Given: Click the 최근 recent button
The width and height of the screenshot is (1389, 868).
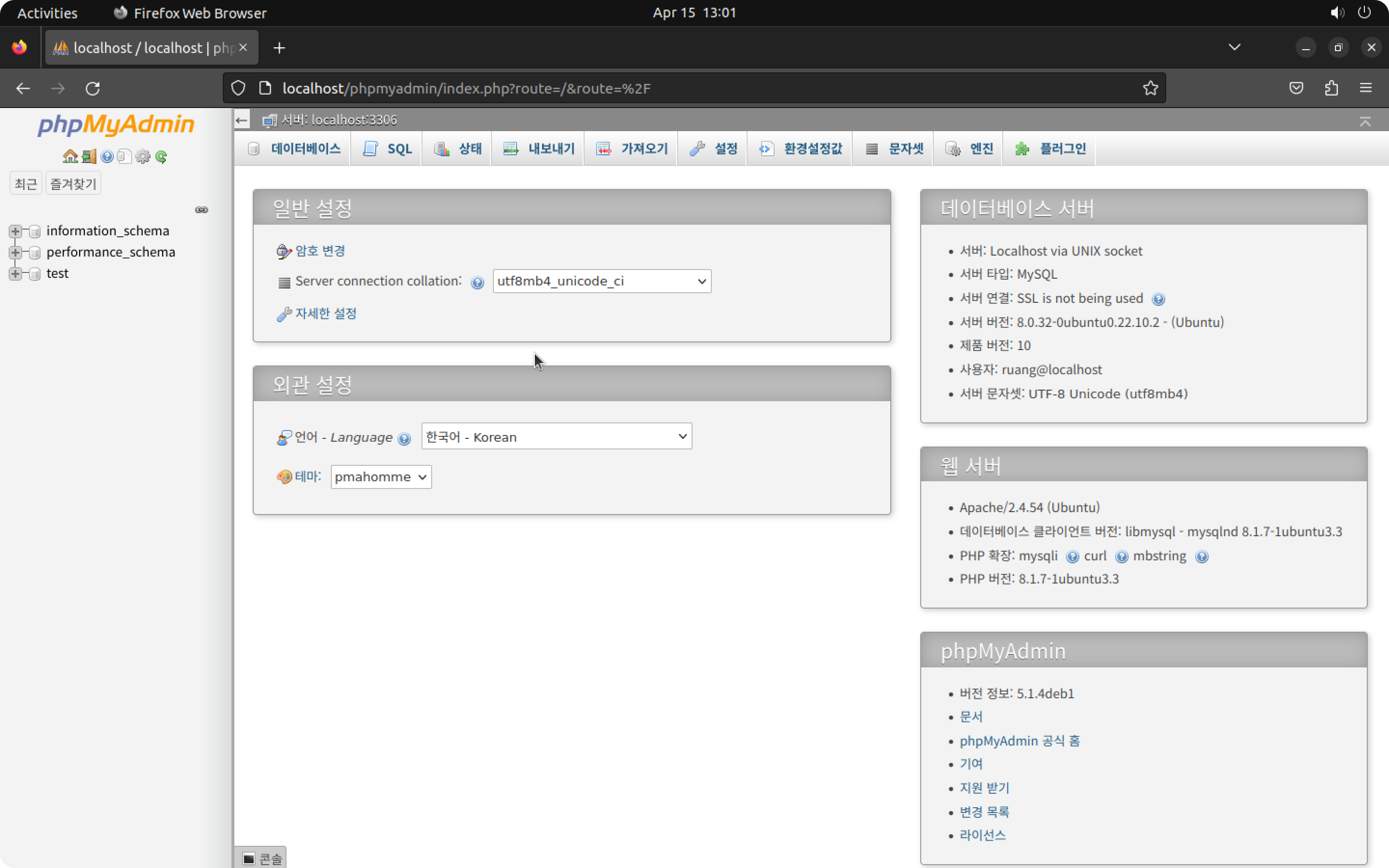Looking at the screenshot, I should pos(26,184).
